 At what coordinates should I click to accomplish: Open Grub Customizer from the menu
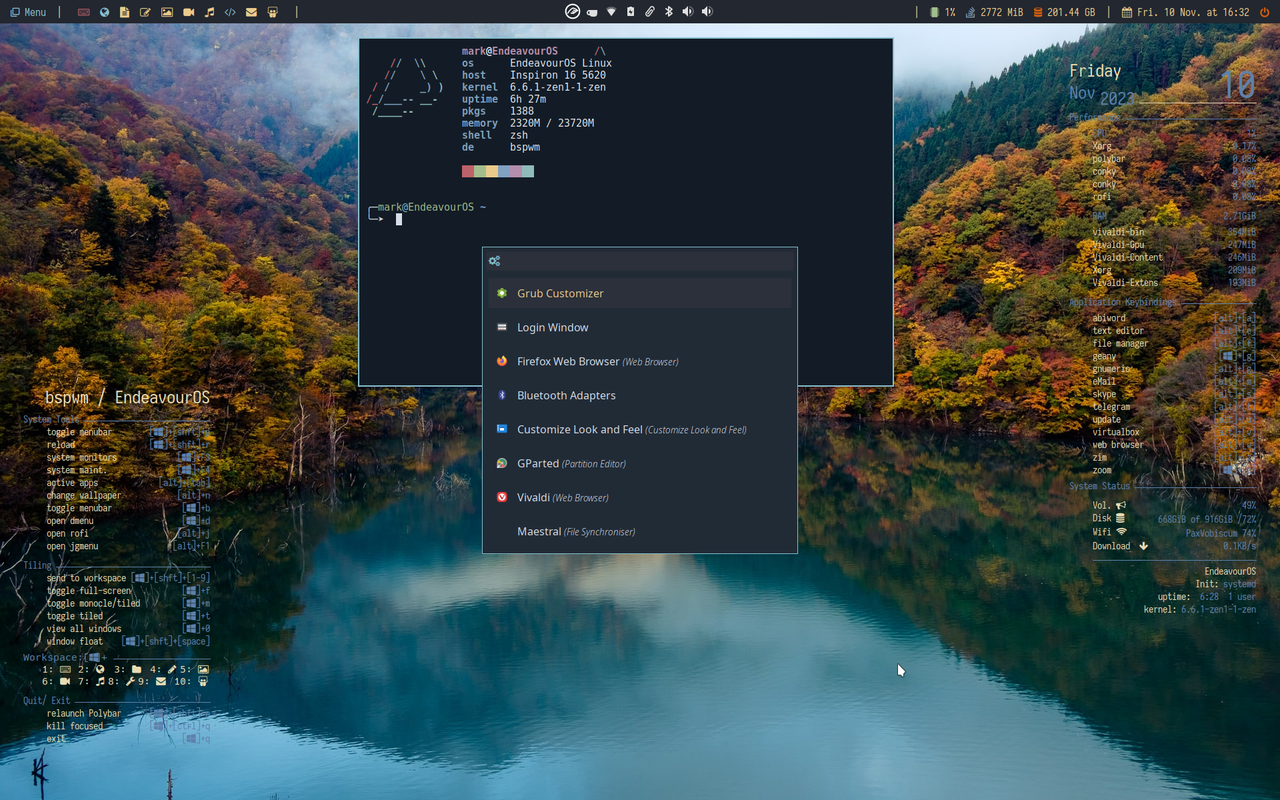pyautogui.click(x=560, y=293)
